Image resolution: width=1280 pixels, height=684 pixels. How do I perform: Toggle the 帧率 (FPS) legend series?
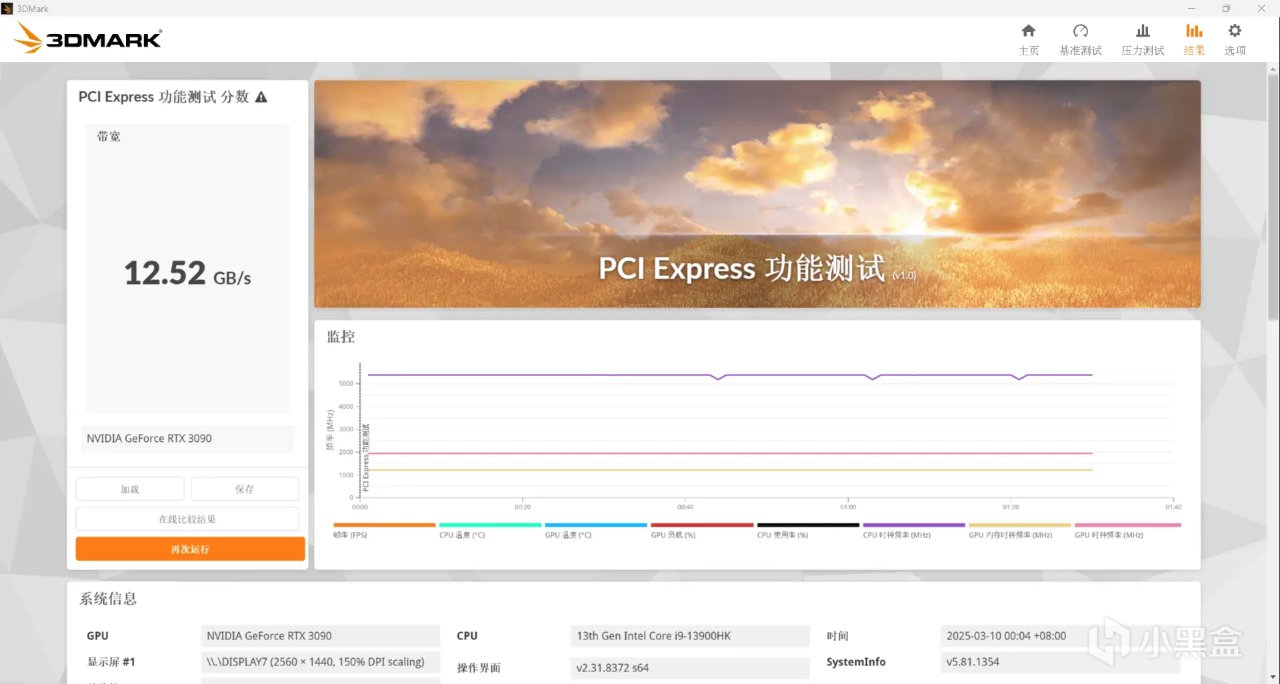(x=384, y=530)
